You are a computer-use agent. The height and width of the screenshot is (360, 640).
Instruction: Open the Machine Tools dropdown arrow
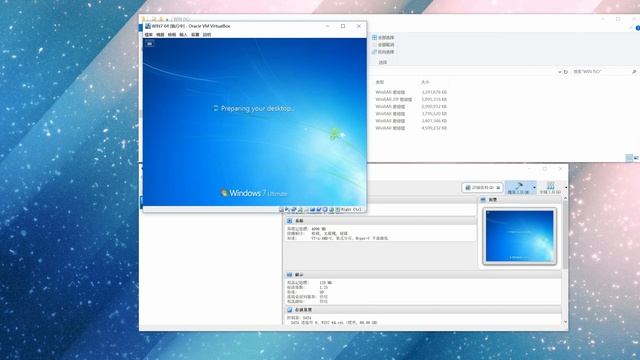pyautogui.click(x=534, y=188)
